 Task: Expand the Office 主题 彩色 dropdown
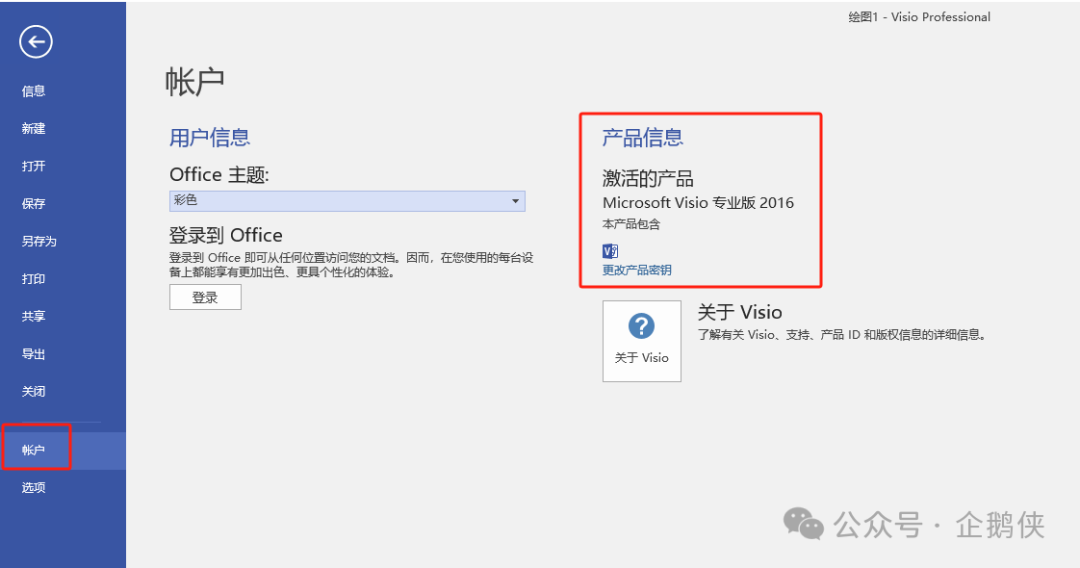tap(347, 200)
